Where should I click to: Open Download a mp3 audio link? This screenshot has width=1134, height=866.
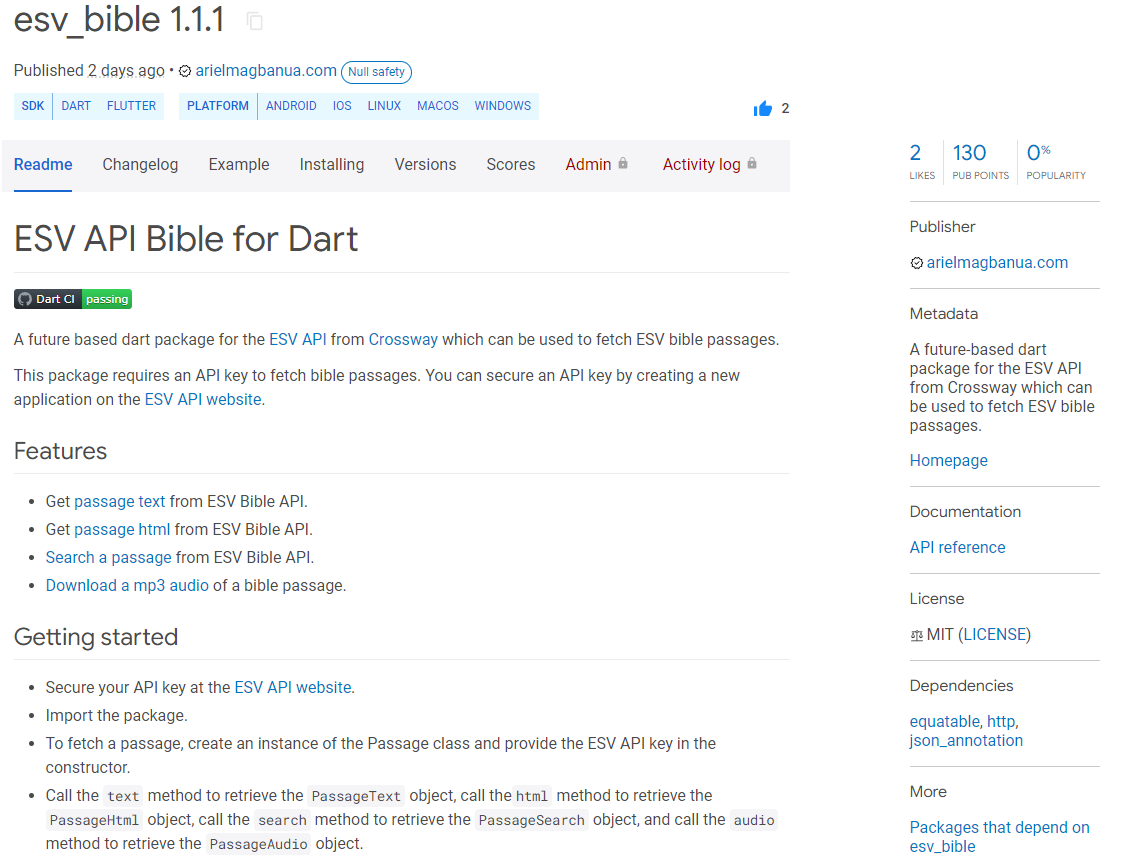point(127,586)
